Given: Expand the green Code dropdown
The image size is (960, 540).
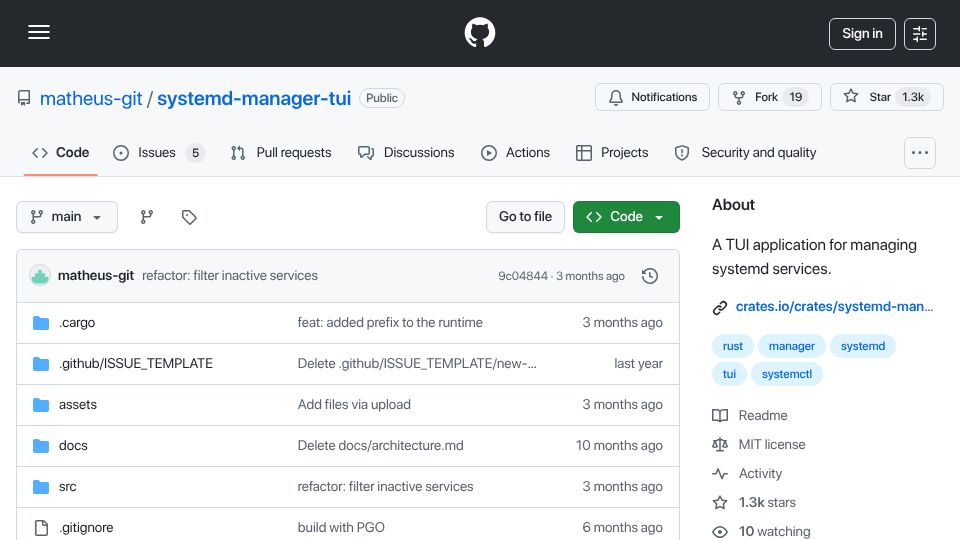Looking at the screenshot, I should coord(626,217).
